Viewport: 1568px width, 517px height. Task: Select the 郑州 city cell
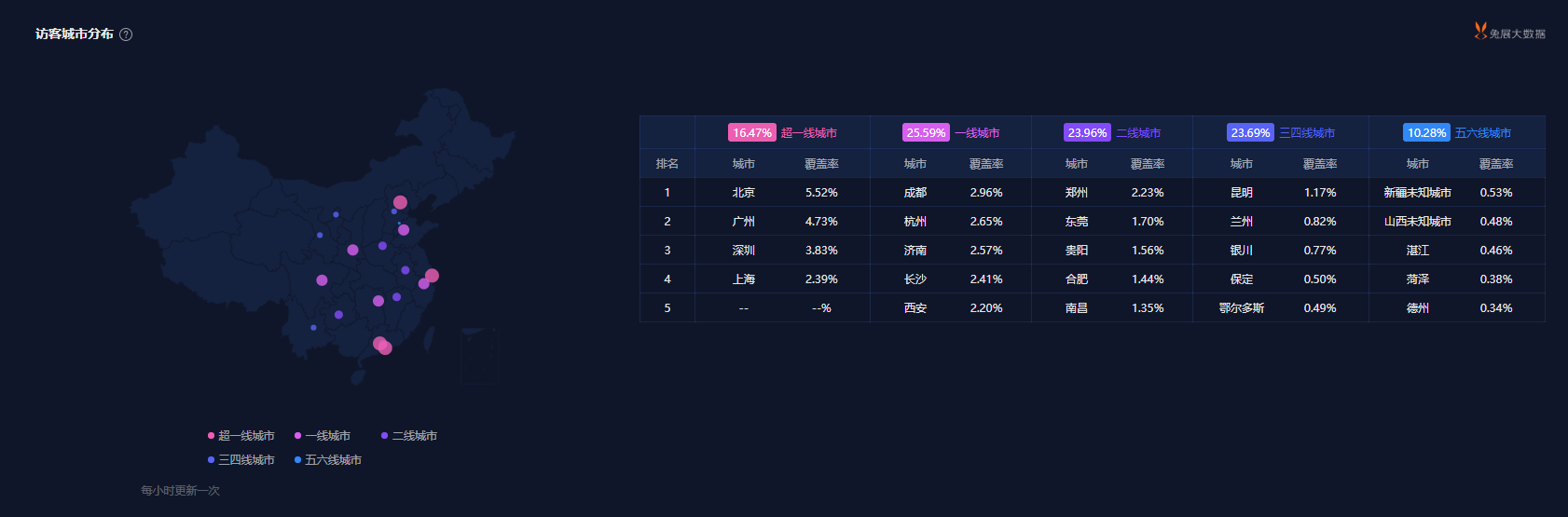coord(1076,193)
